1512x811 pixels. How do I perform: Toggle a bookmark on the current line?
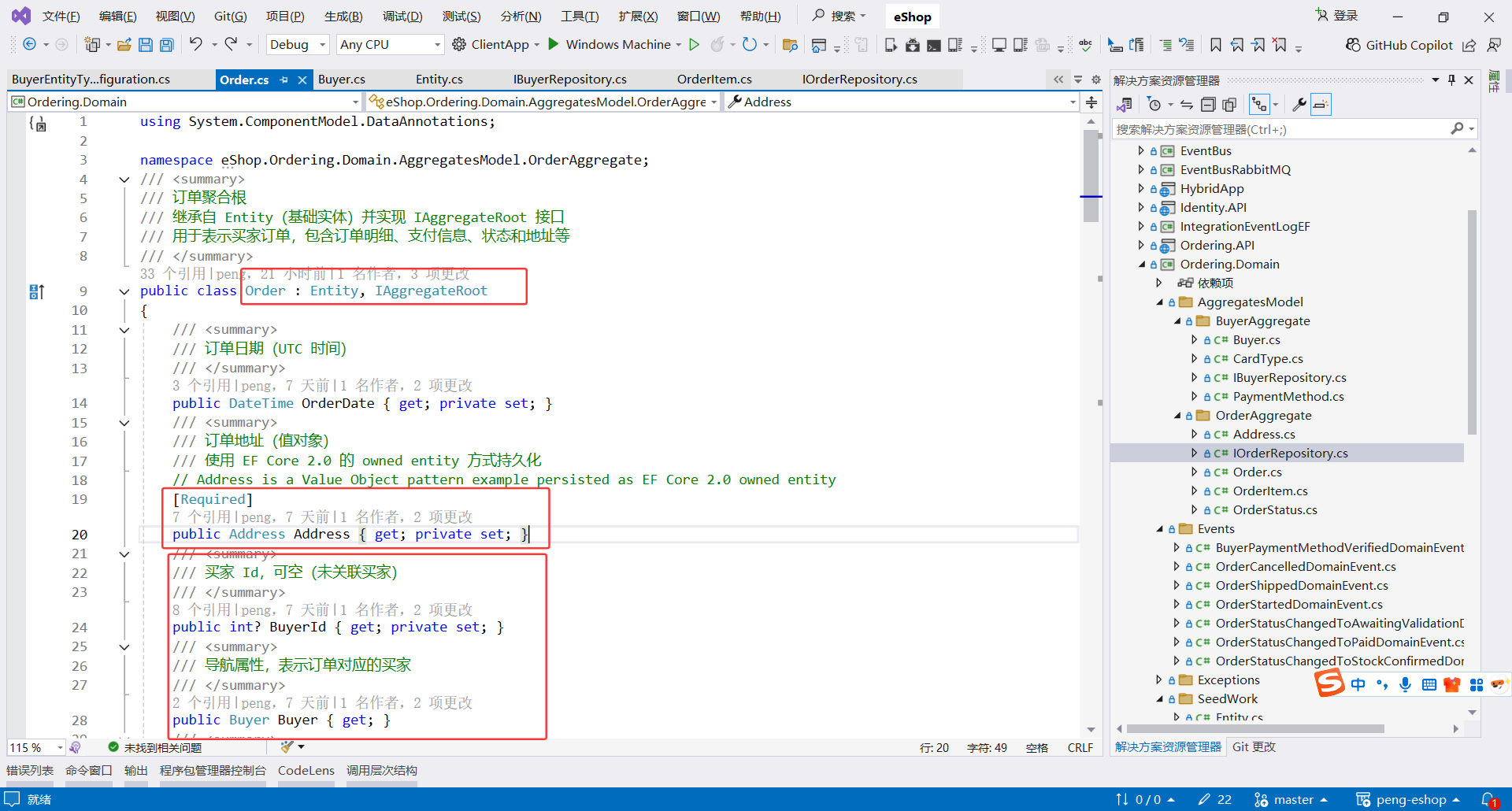tap(1216, 45)
